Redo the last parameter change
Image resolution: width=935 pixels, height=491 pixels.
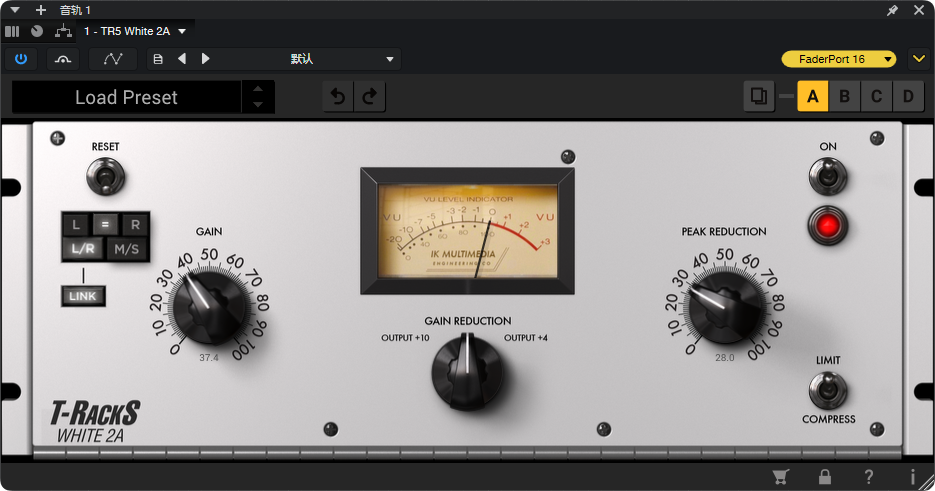370,97
